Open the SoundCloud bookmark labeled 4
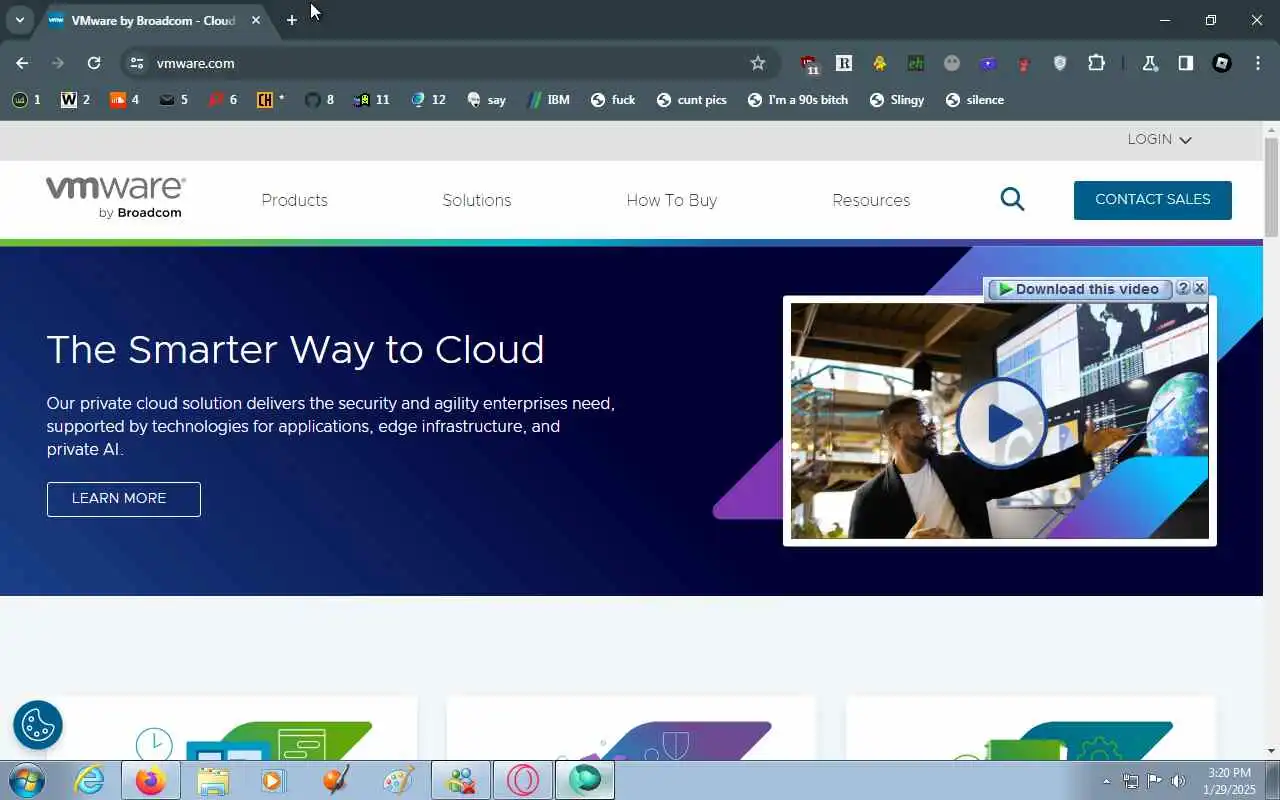Viewport: 1280px width, 800px height. click(124, 100)
